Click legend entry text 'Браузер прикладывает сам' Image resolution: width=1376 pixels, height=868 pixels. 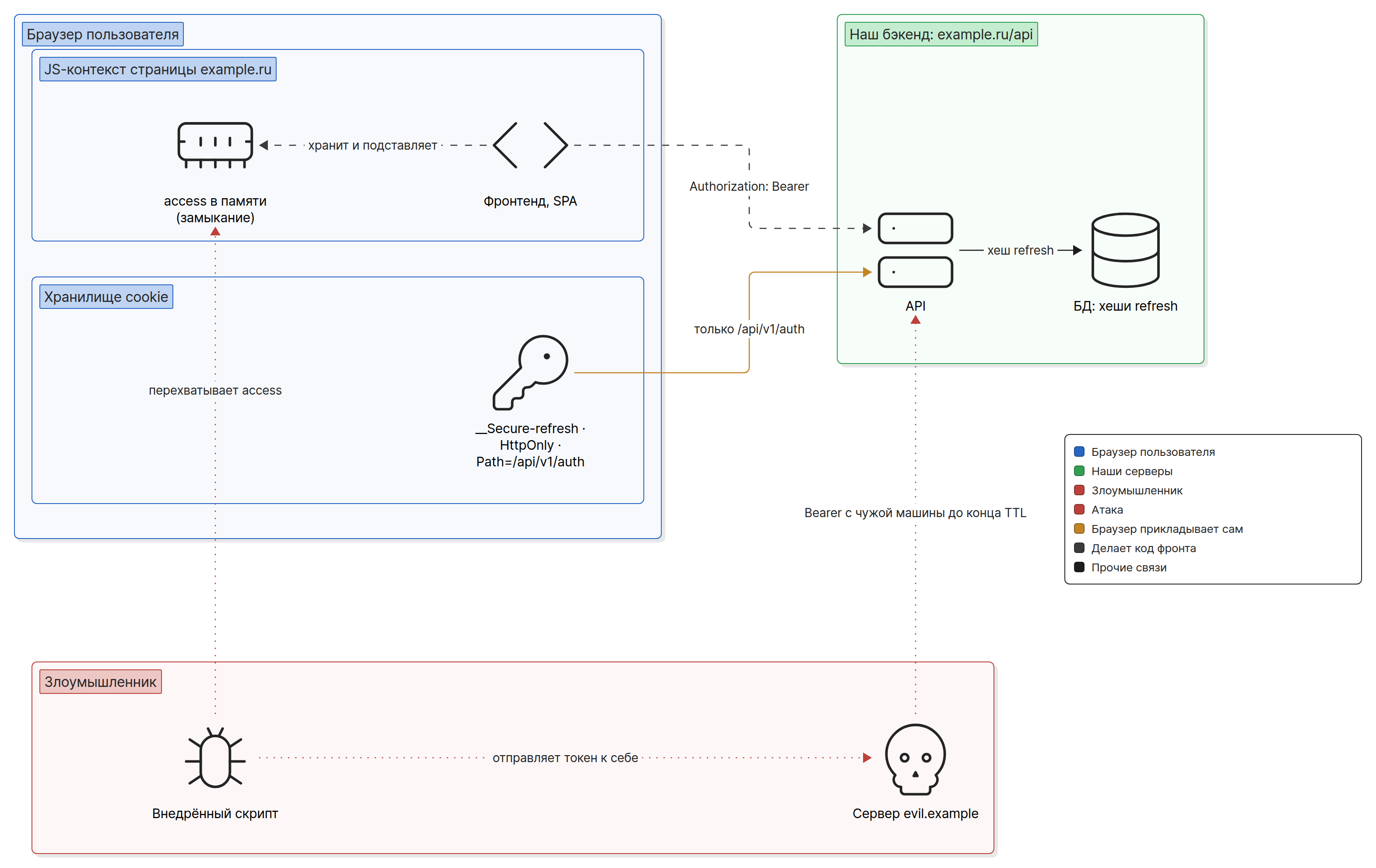[1167, 529]
